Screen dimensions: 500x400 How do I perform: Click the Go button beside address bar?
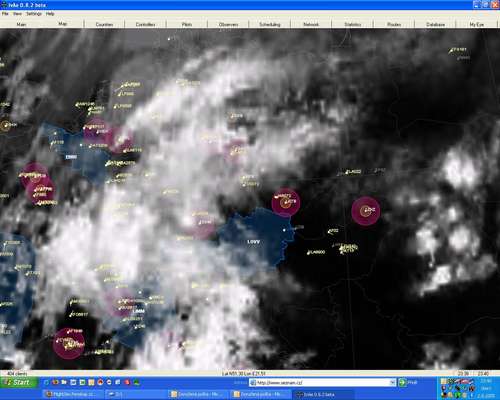[x=408, y=382]
